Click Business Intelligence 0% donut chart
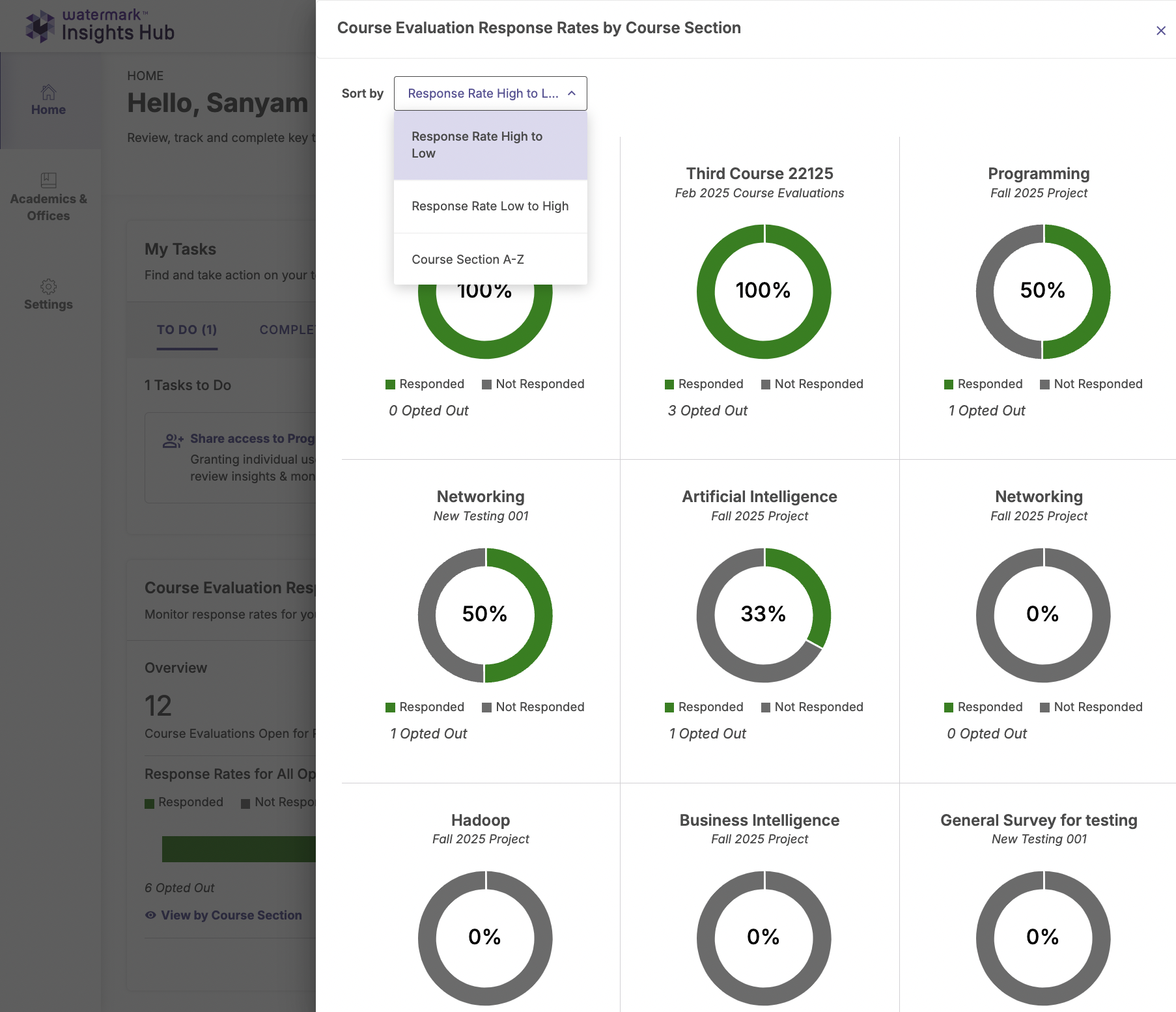The height and width of the screenshot is (1012, 1176). [764, 938]
